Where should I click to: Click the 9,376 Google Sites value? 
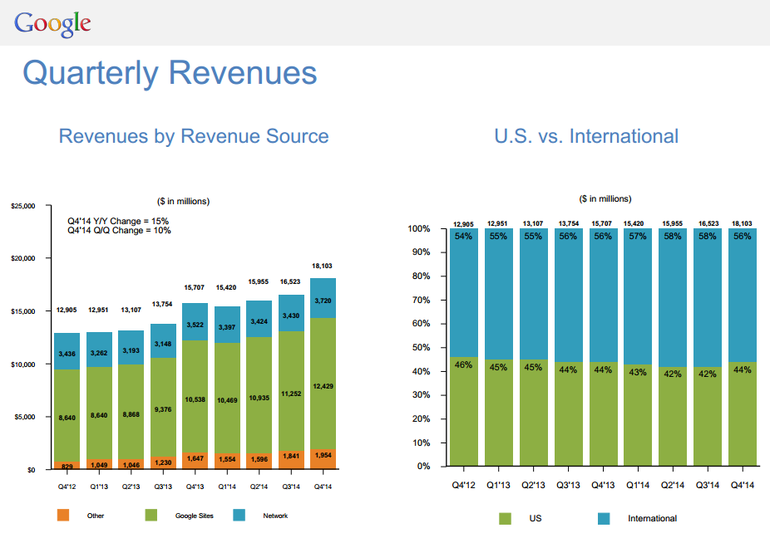[x=163, y=409]
